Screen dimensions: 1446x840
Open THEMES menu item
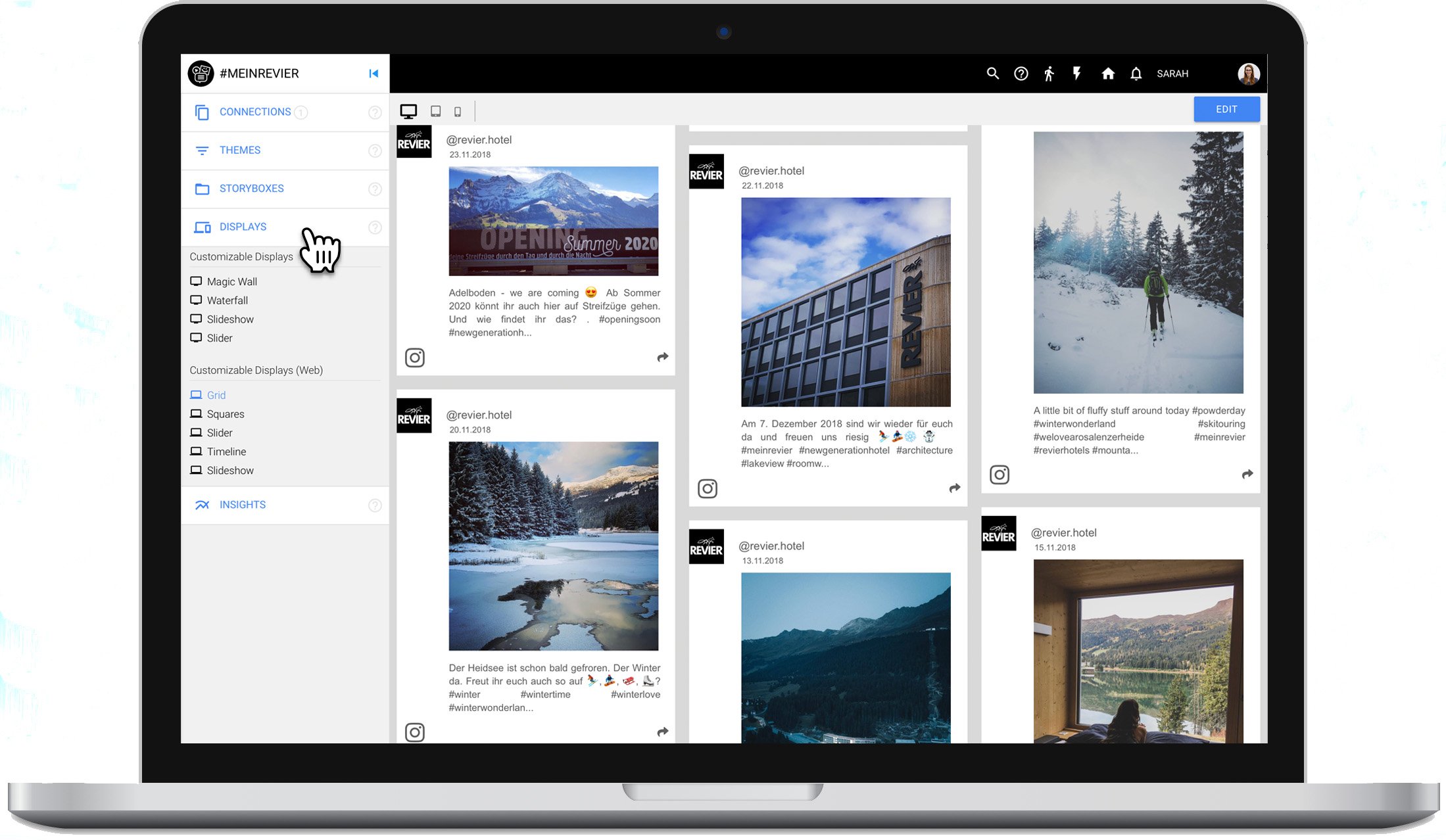point(285,151)
